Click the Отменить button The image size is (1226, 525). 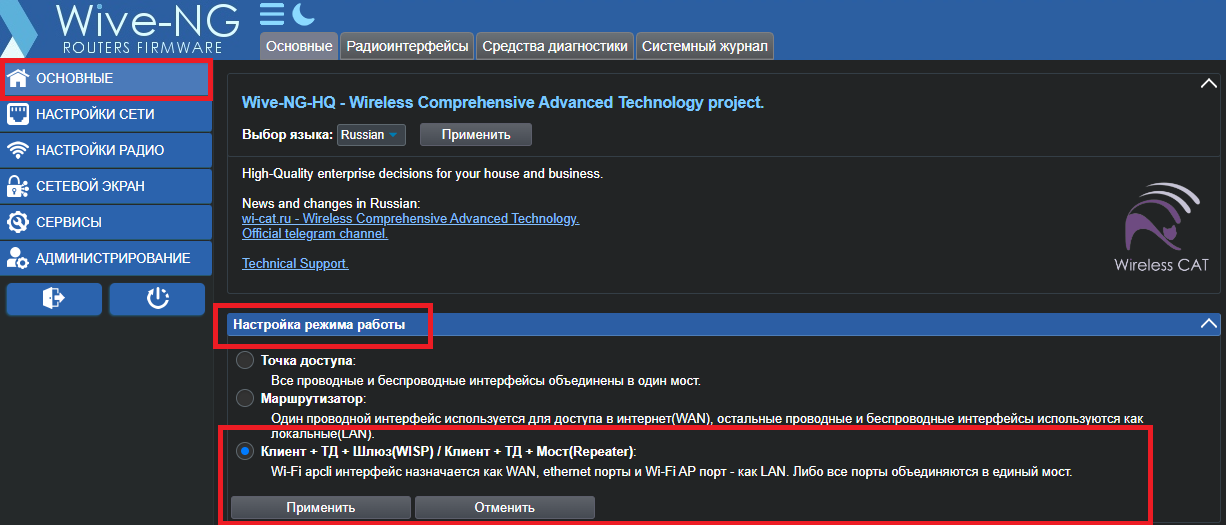505,507
